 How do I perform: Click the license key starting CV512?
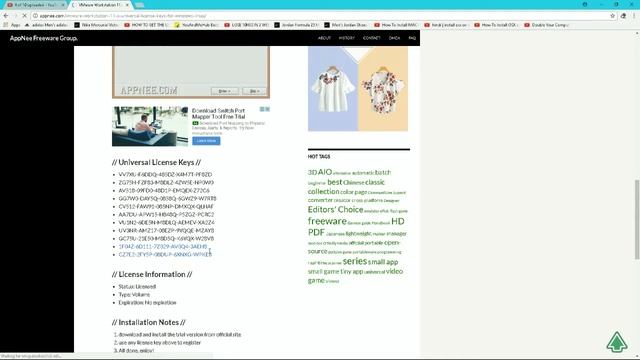166,207
